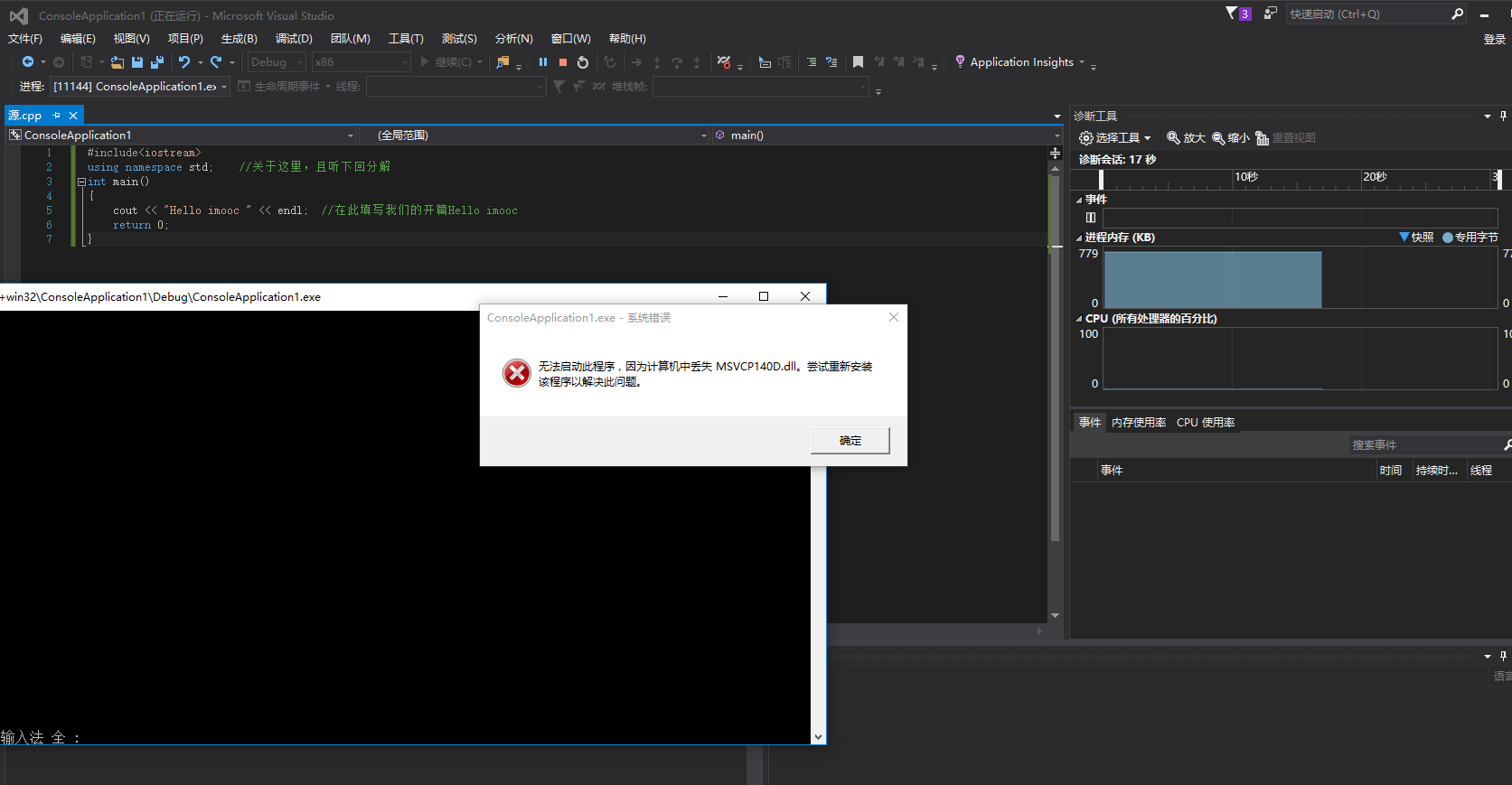Switch to the CPU 使用率 tab
The image size is (1512, 785).
pos(1206,423)
